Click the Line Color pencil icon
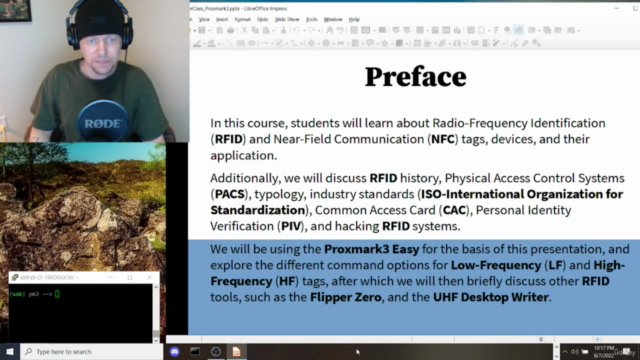This screenshot has height=360, width=640. point(197,43)
